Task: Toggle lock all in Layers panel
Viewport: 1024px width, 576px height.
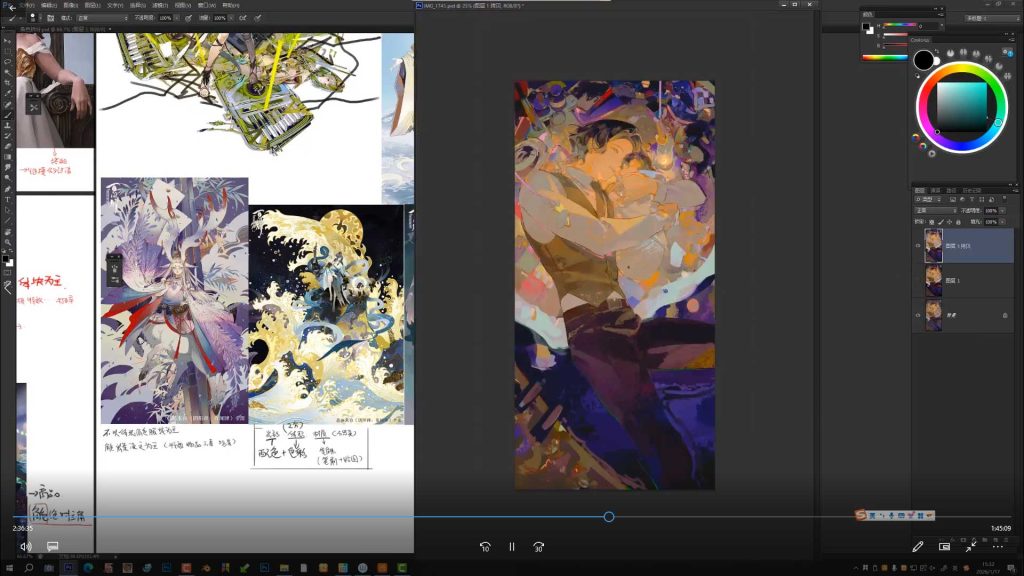Action: pyautogui.click(x=958, y=222)
